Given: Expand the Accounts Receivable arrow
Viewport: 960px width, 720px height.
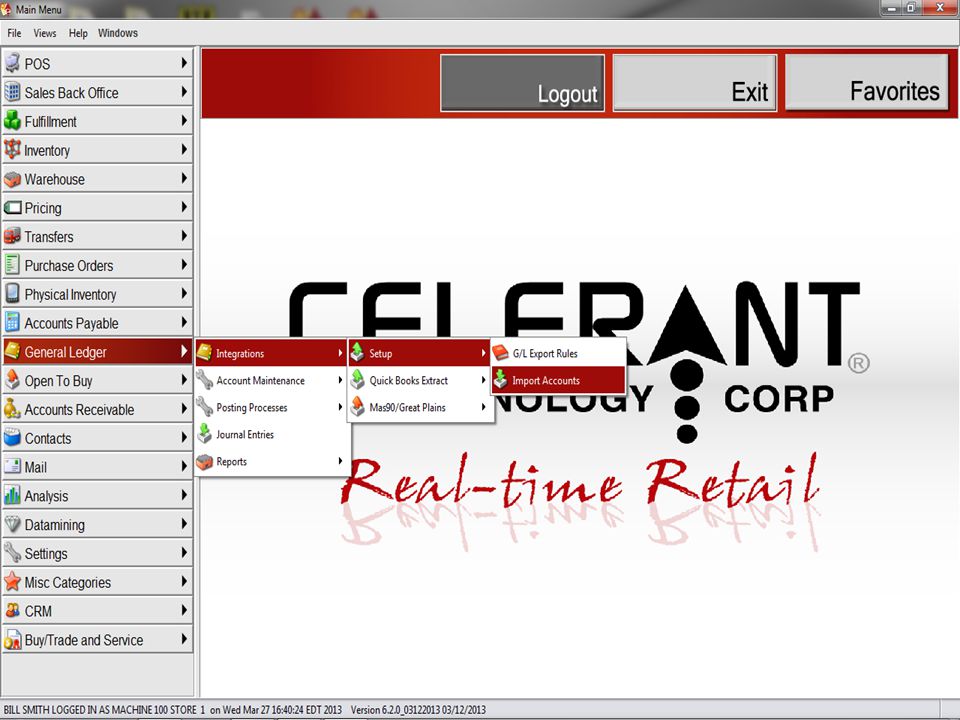Looking at the screenshot, I should [x=184, y=409].
